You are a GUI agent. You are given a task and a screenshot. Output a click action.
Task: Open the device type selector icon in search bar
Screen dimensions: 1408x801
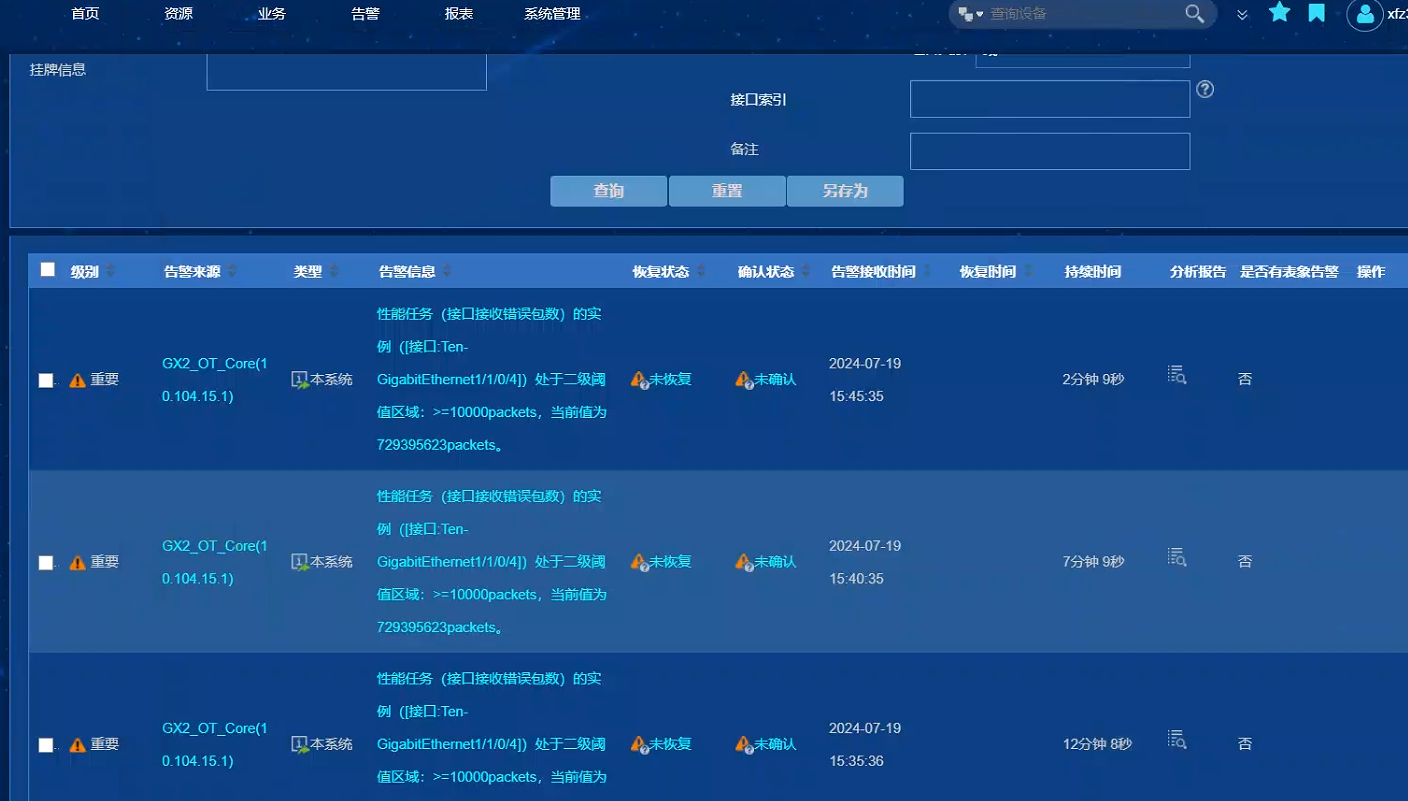point(970,14)
